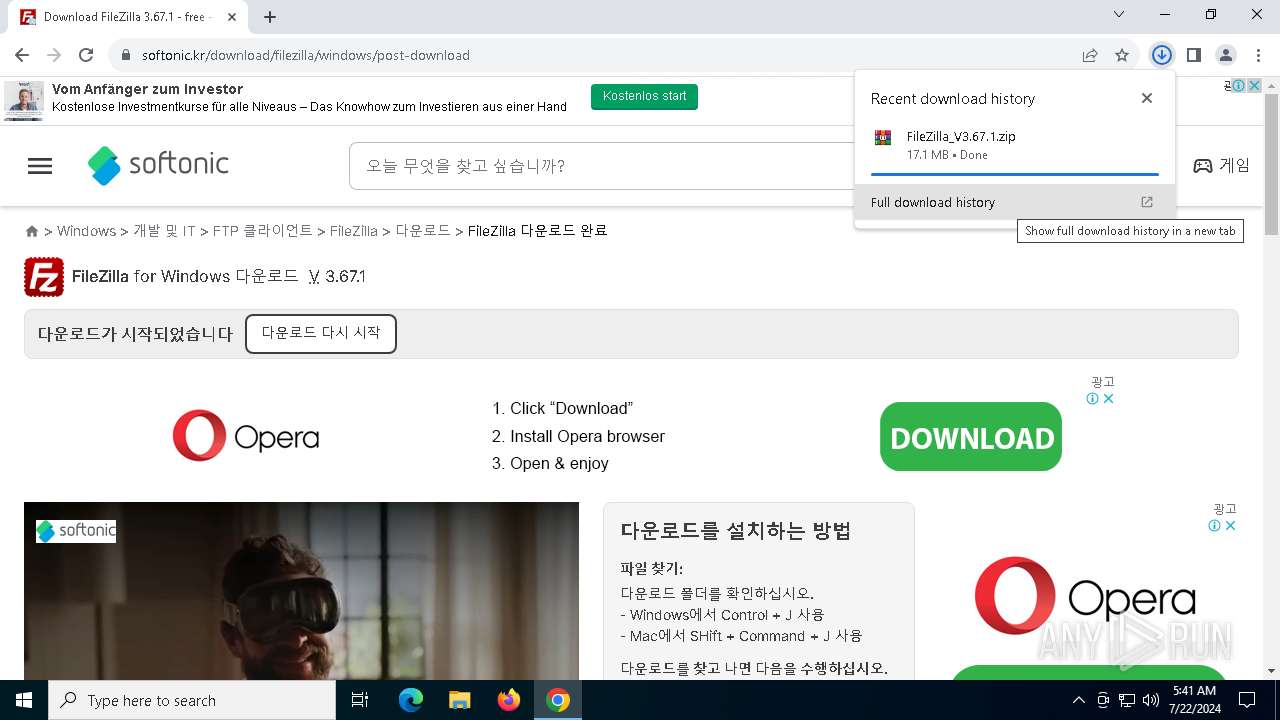Open the tab search chevron

coord(1119,15)
